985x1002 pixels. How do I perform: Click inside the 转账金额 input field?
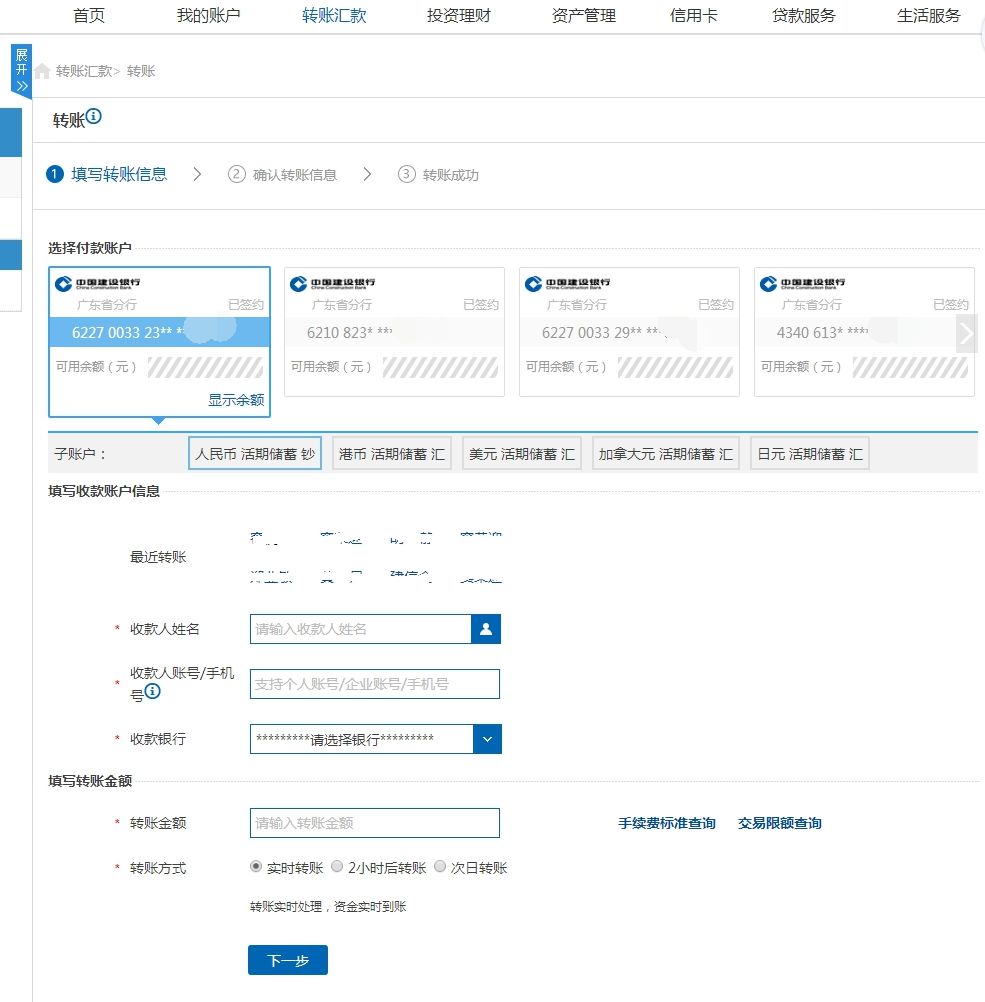click(x=374, y=822)
